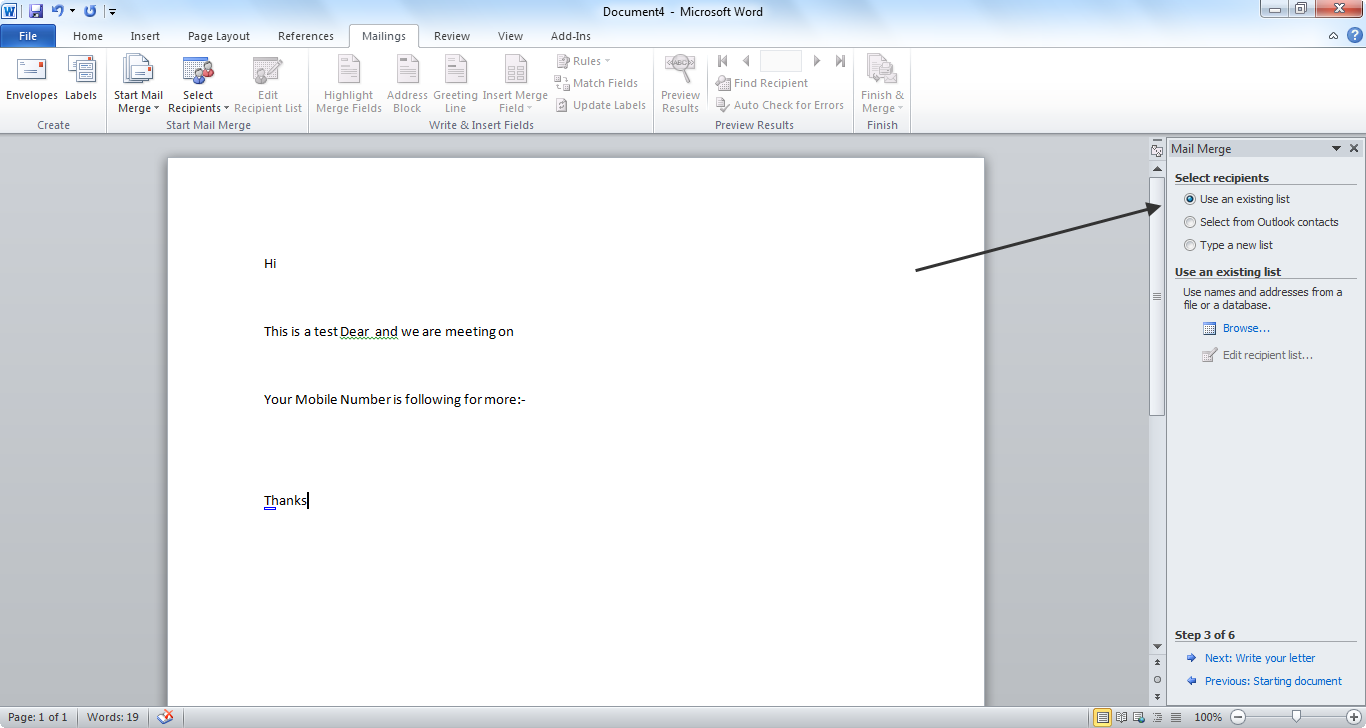Screen dimensions: 1366x728
Task: Open Mail Merge pane options arrow
Action: pyautogui.click(x=1336, y=148)
